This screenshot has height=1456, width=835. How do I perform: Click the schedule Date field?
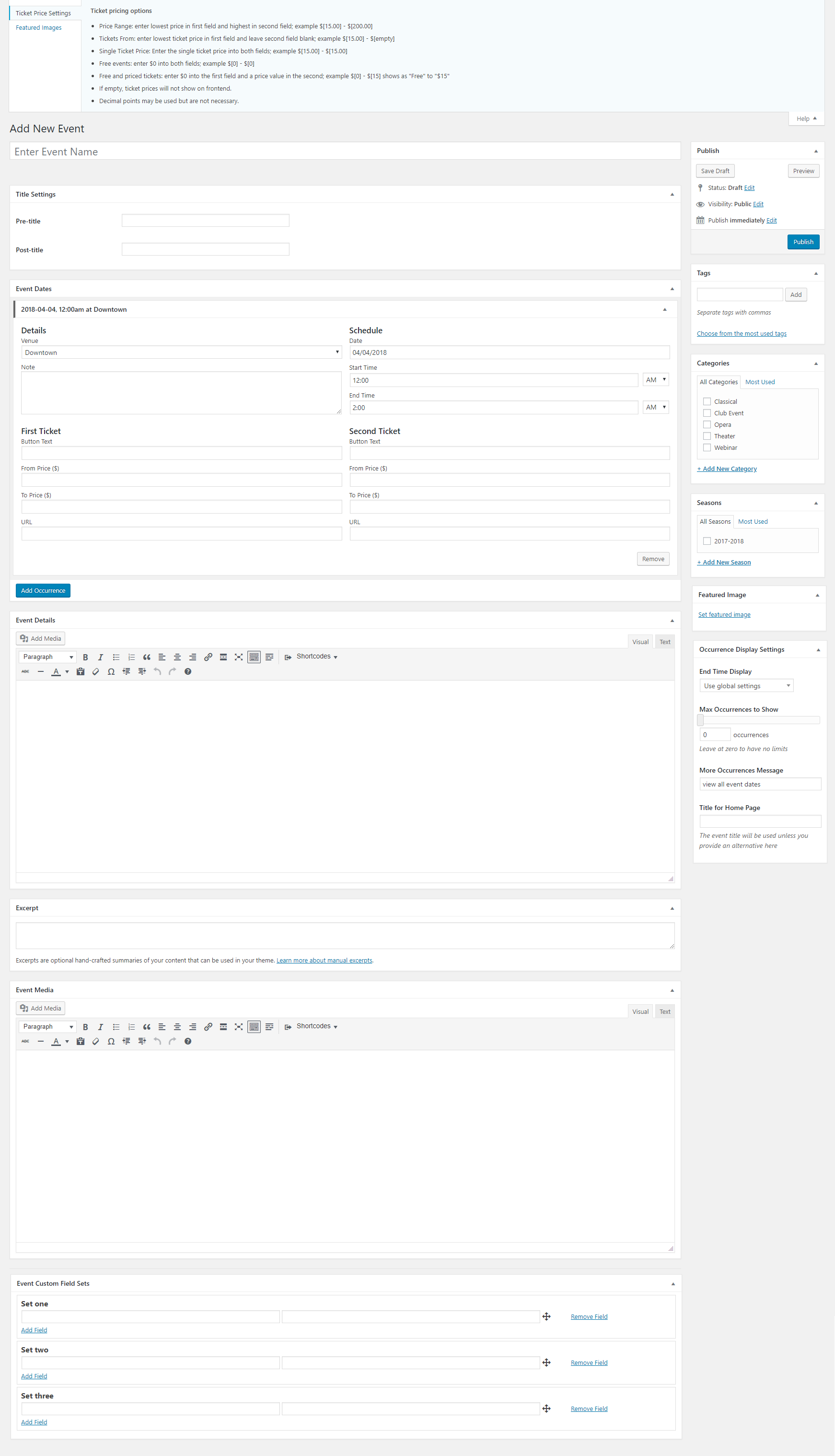tap(509, 352)
